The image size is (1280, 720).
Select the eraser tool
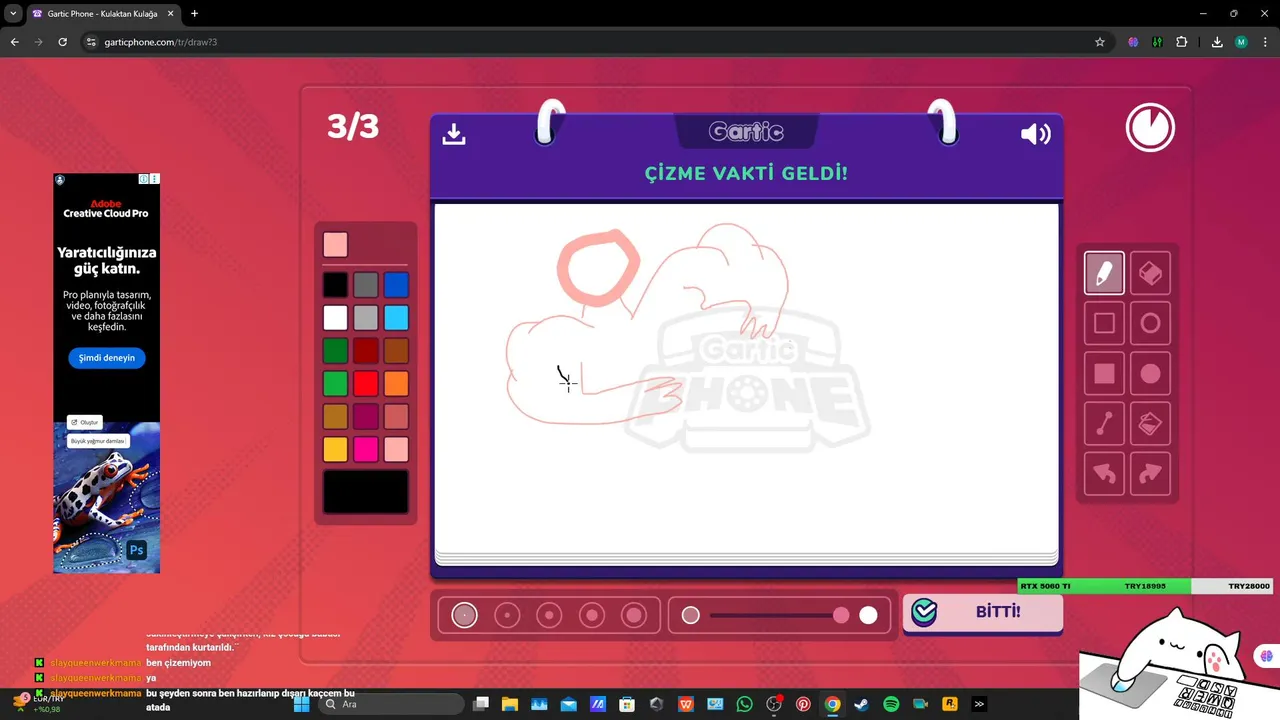pyautogui.click(x=1150, y=273)
